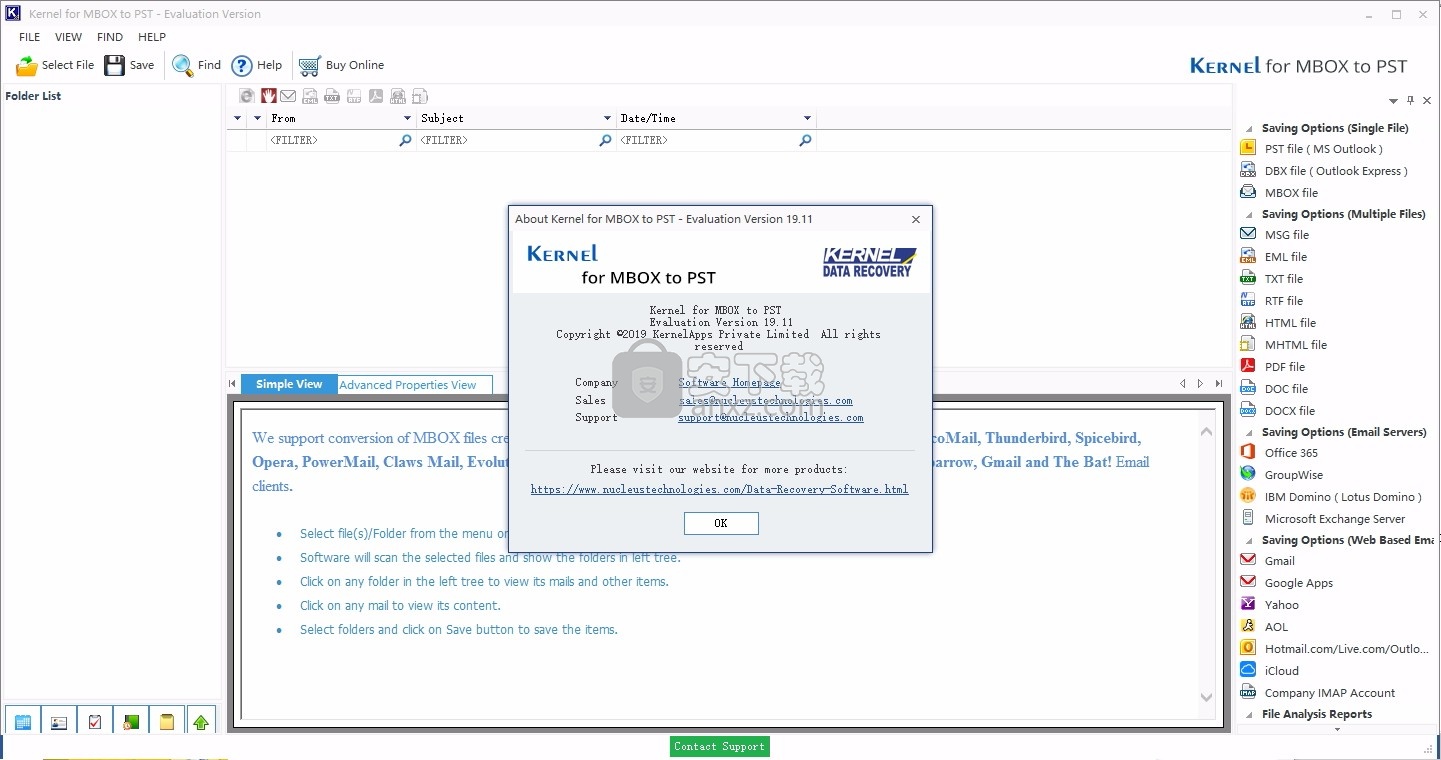This screenshot has height=760, width=1441.
Task: Choose Office 365 saving option
Action: 1291,453
